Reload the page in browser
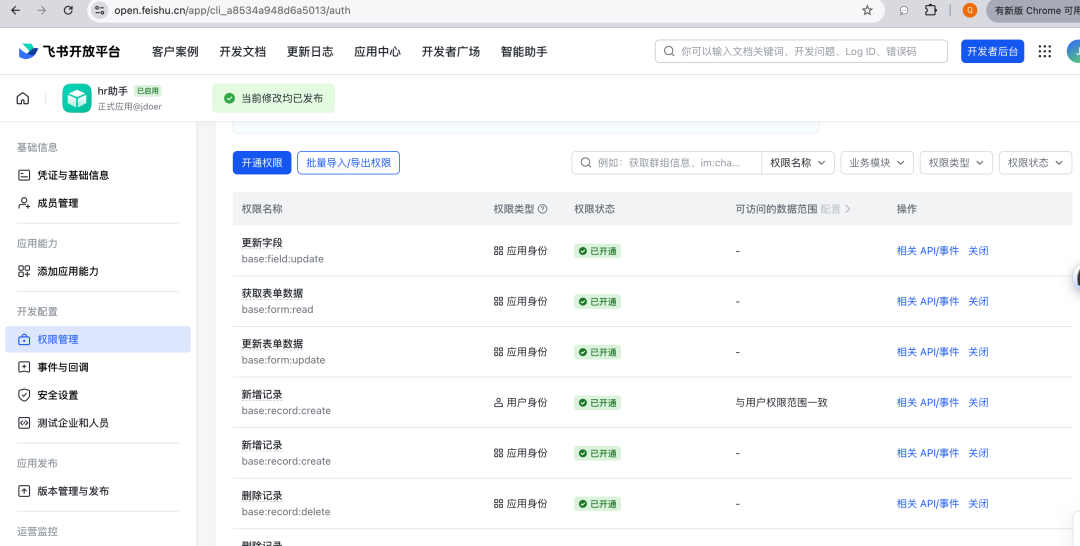Viewport: 1080px width, 546px height. click(68, 10)
